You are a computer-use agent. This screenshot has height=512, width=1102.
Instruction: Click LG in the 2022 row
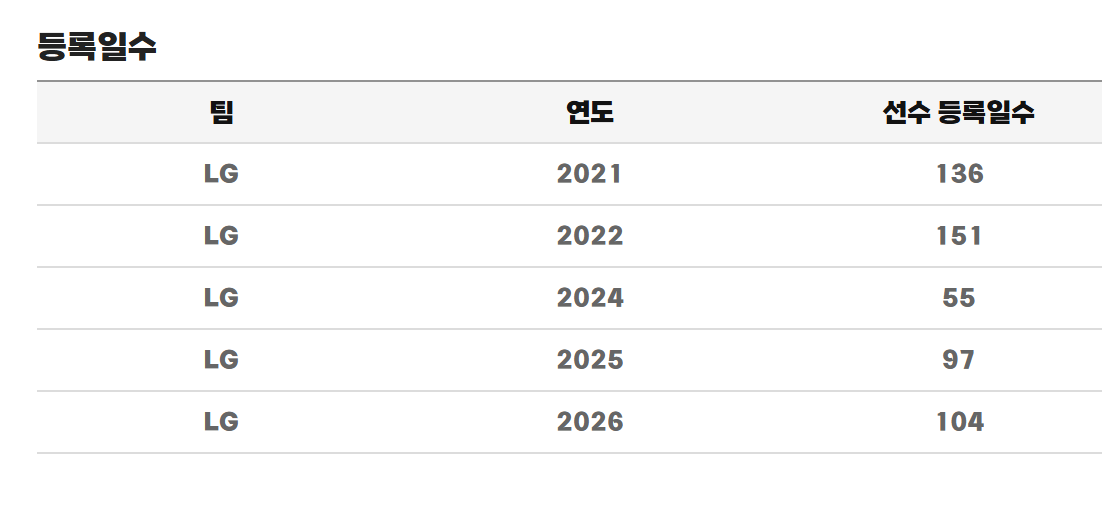[221, 236]
